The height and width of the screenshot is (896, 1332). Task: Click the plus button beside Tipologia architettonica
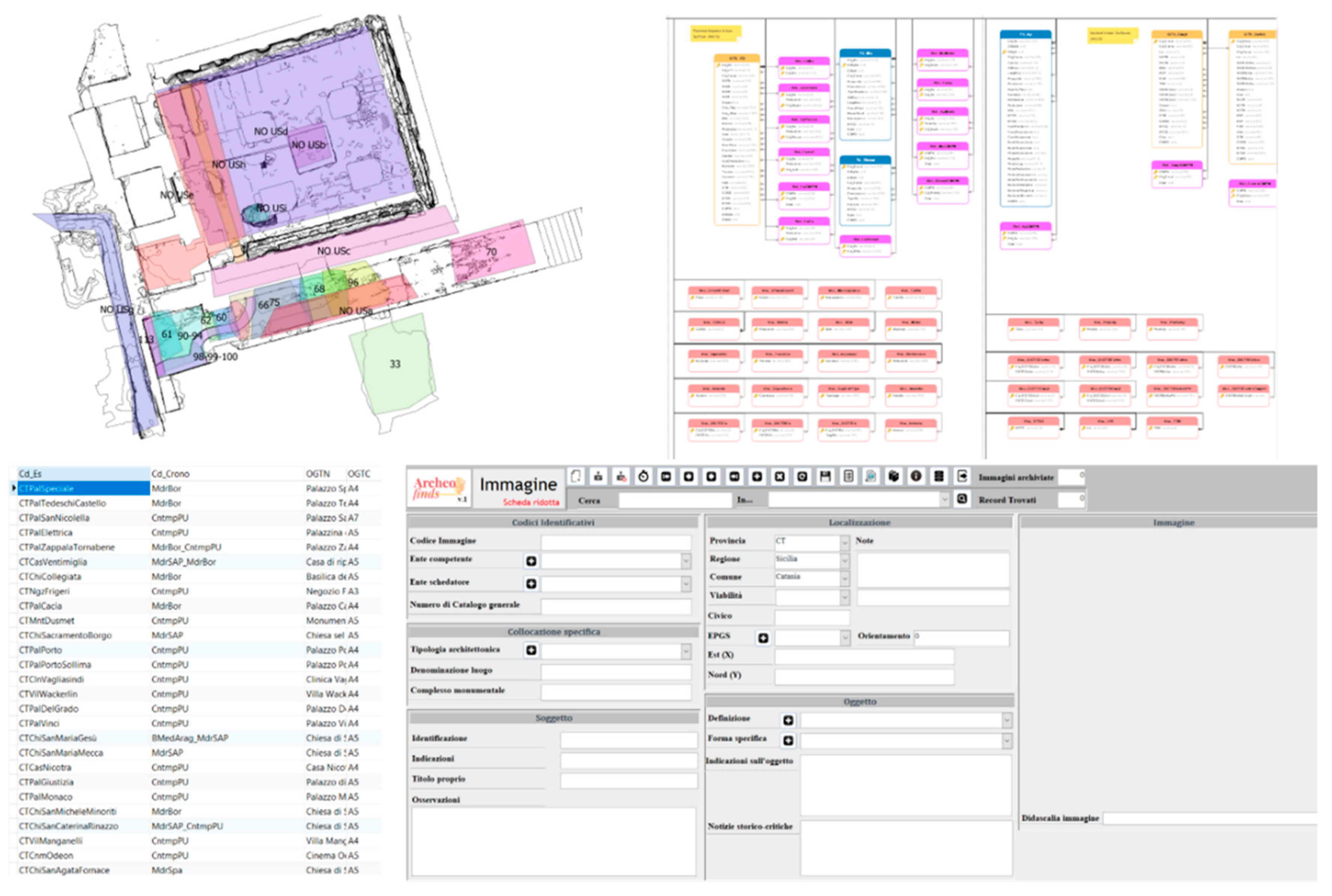tap(531, 650)
